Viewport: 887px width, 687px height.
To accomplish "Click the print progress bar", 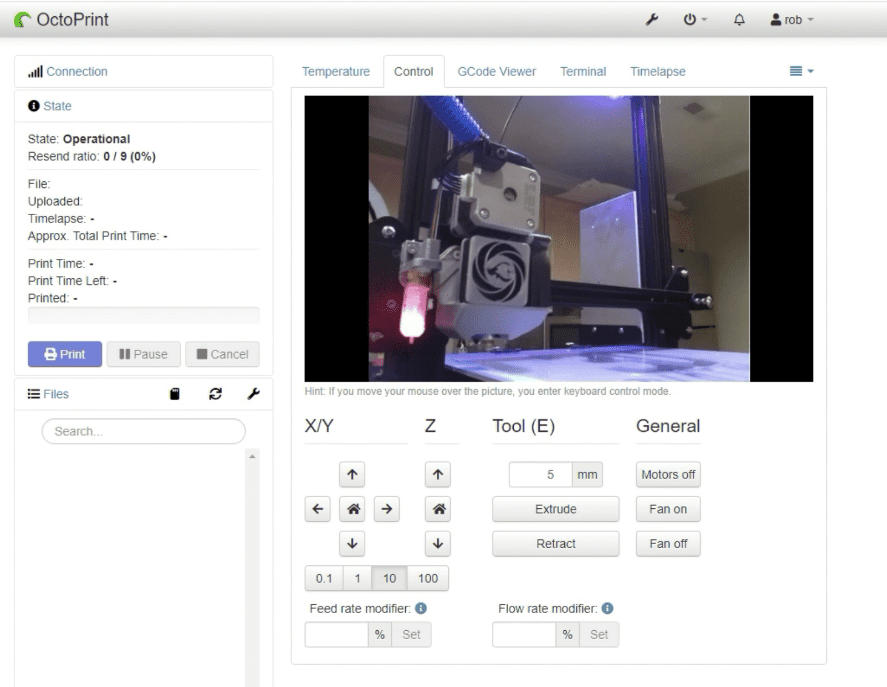I will pyautogui.click(x=144, y=315).
